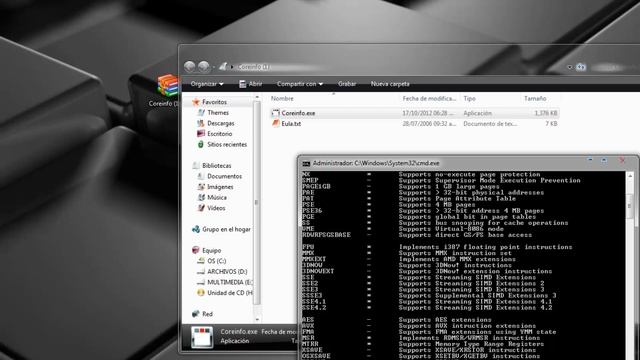Create a Nueva carpeta
This screenshot has width=640, height=360.
(x=390, y=84)
